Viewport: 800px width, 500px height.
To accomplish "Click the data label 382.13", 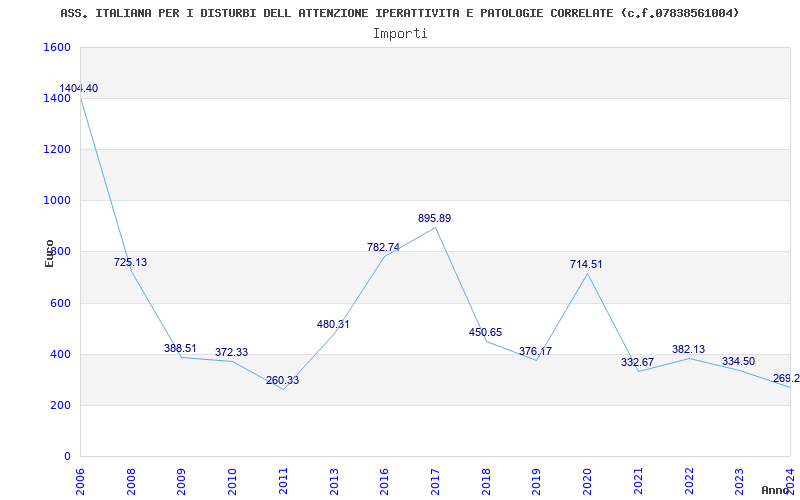I will click(688, 349).
